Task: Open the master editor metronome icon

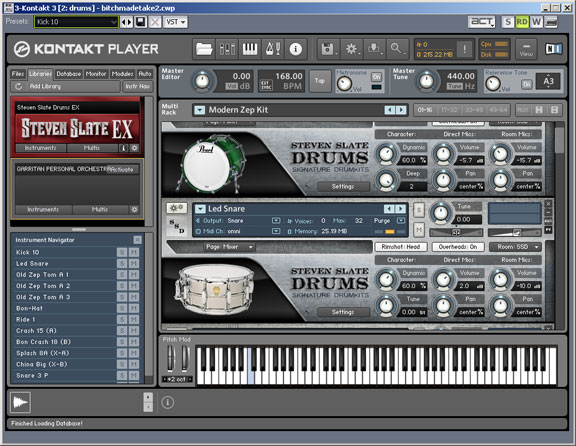Action: [273, 49]
